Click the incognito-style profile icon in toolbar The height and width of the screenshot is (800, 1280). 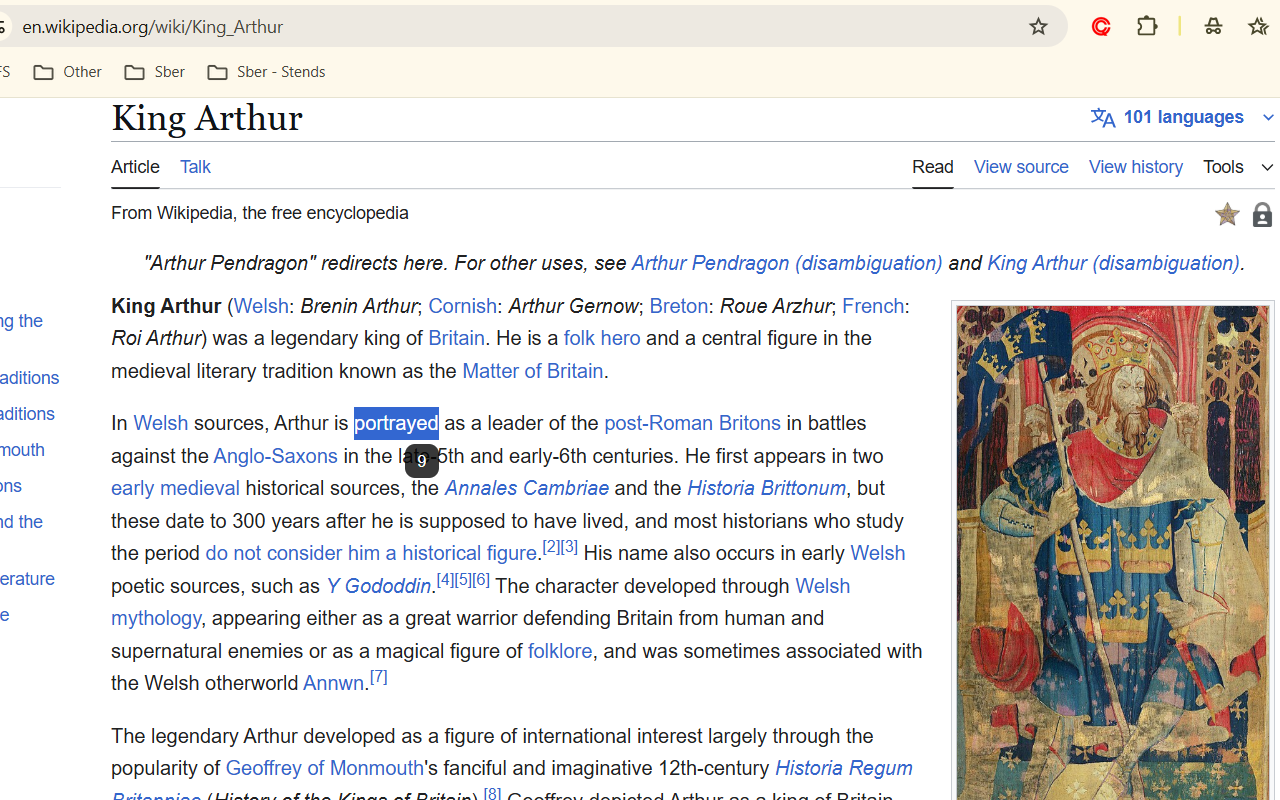[x=1213, y=27]
